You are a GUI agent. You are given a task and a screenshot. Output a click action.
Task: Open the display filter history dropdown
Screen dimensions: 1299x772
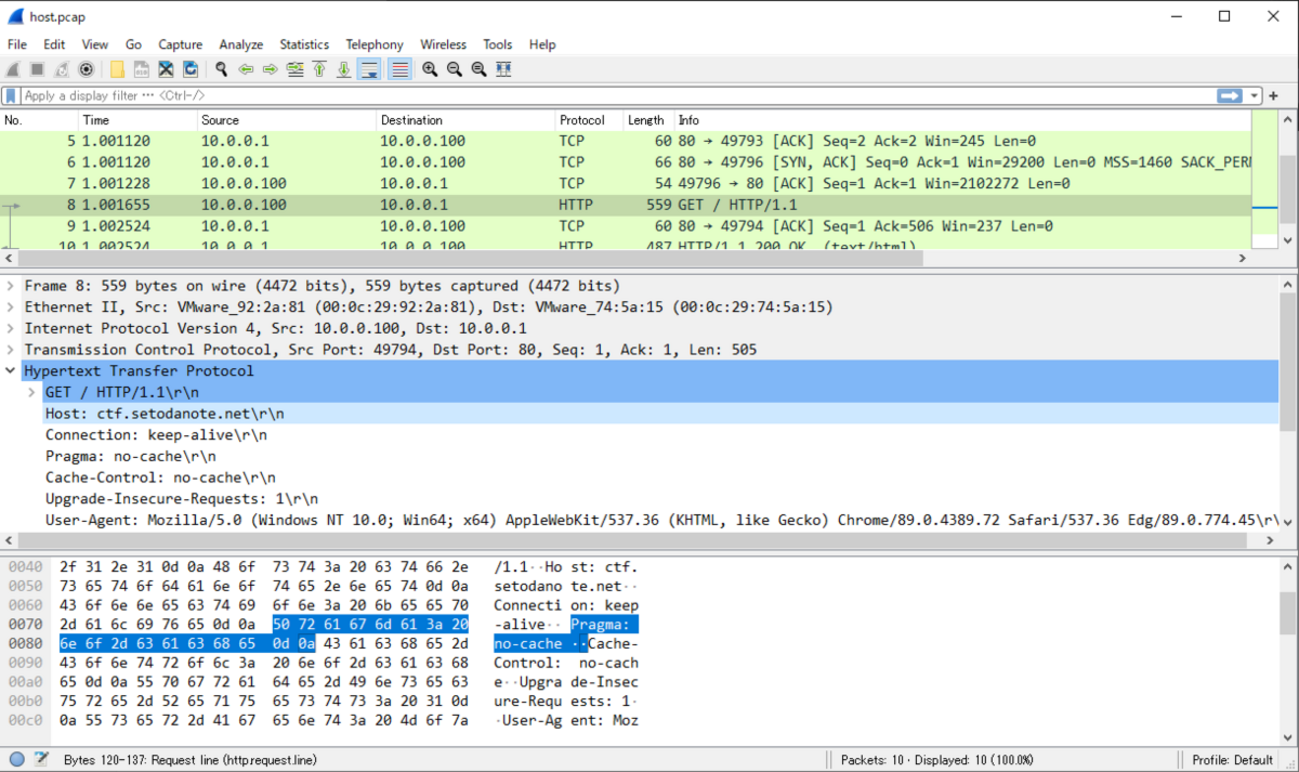(x=1254, y=96)
